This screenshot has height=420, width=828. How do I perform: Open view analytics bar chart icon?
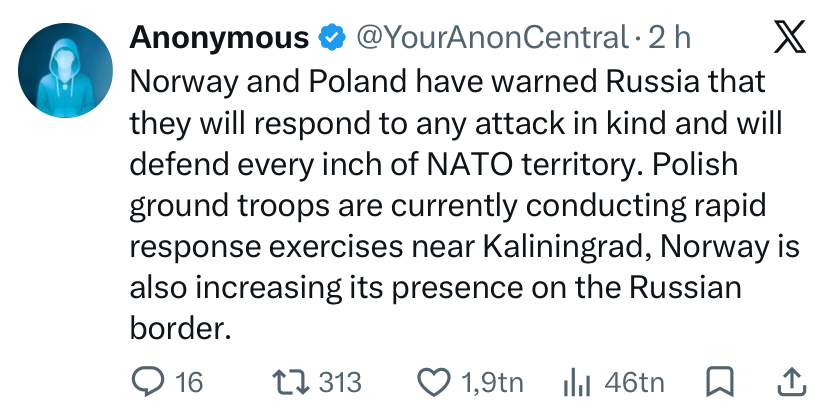[576, 382]
